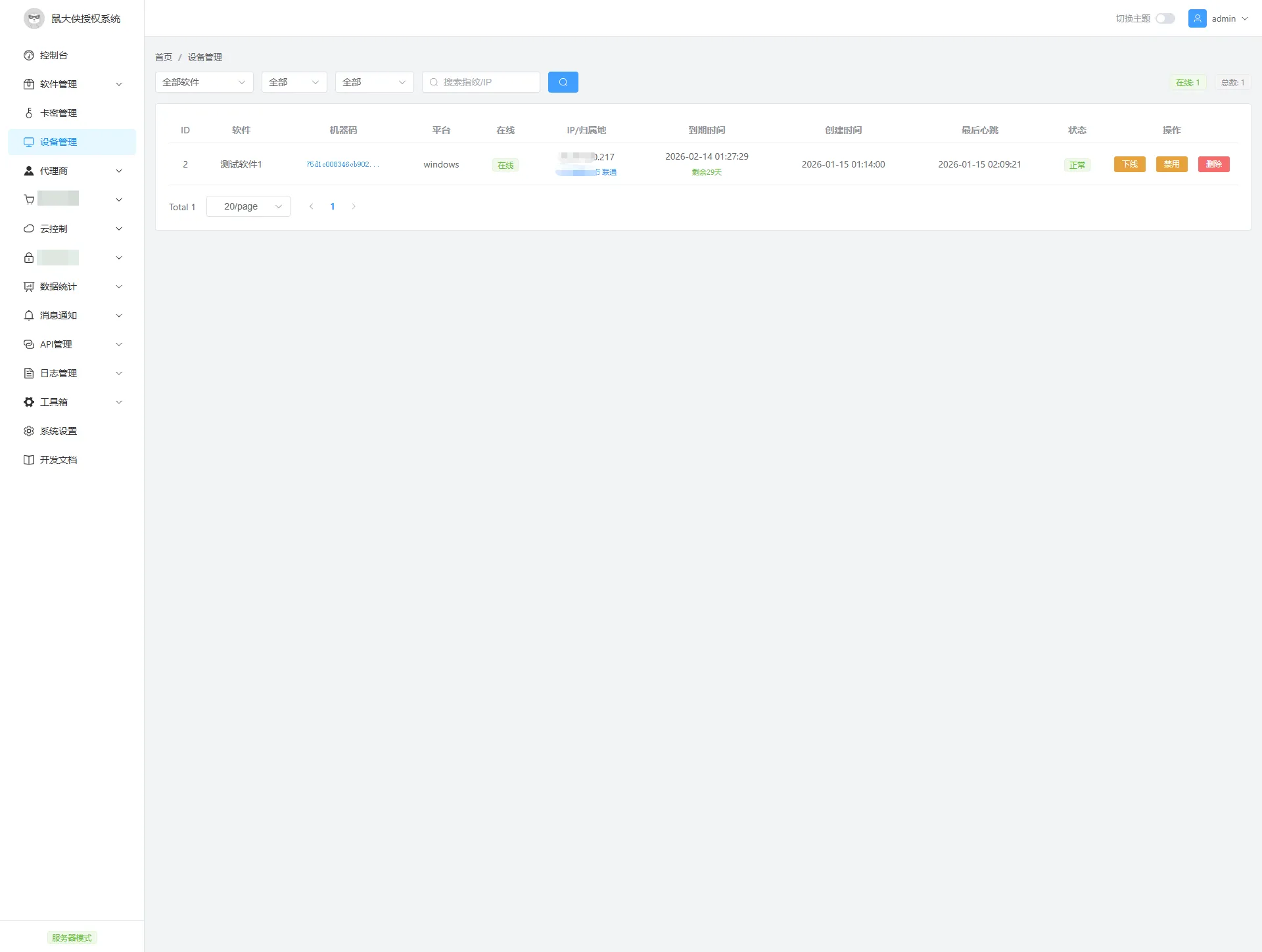Click the 搜索指纹/IP search field

click(x=486, y=82)
